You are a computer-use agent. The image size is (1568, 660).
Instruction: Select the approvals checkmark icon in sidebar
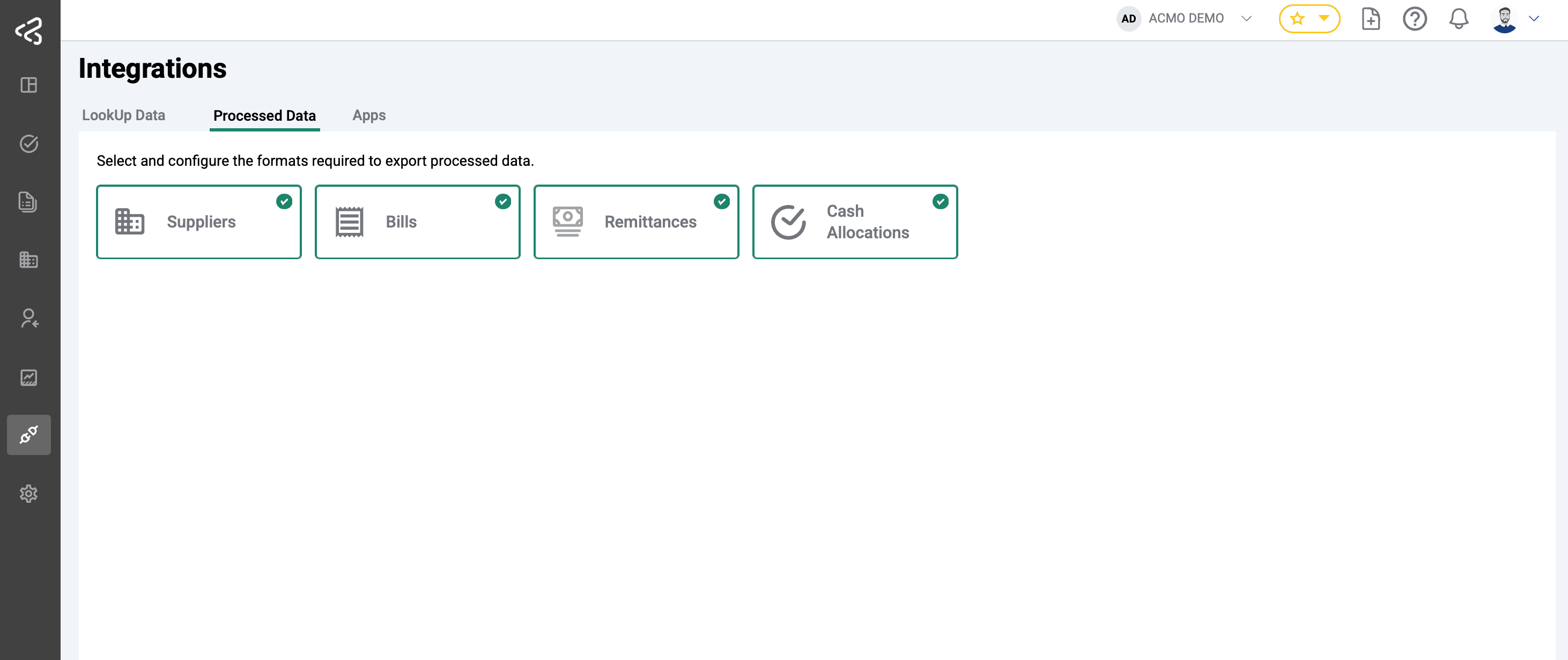(x=28, y=144)
